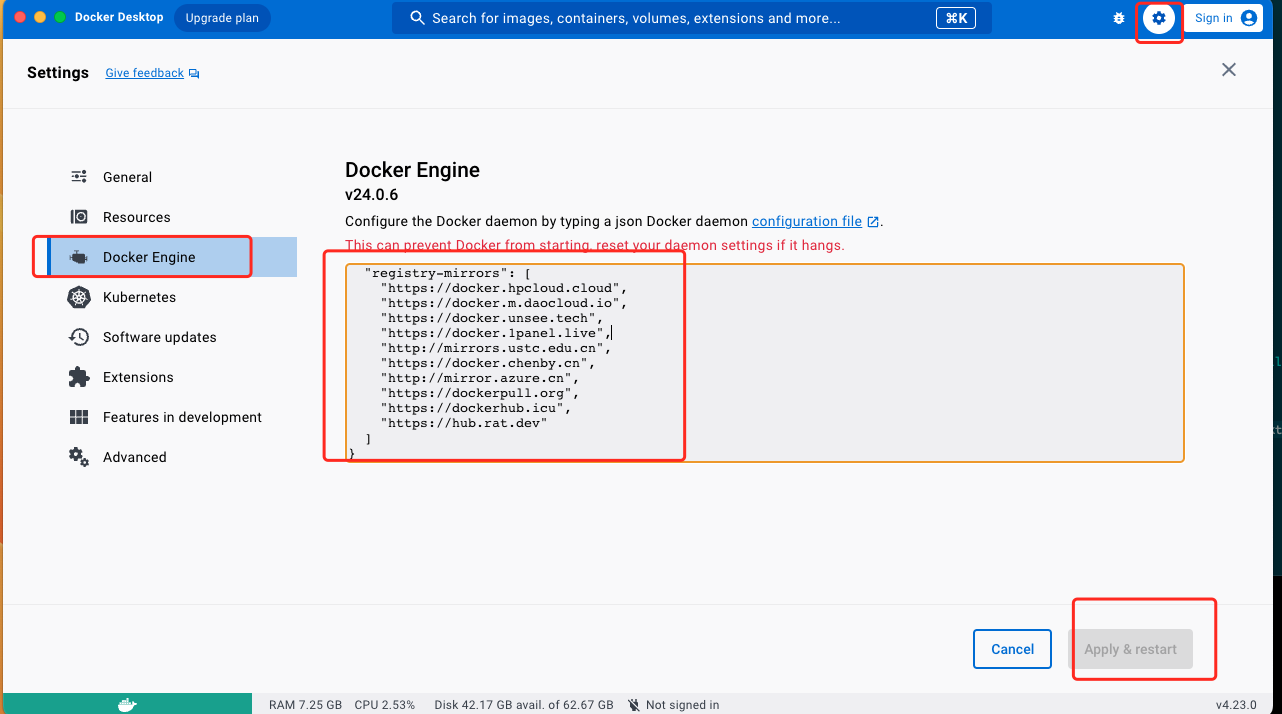Click the docker.chenby.cn mirror line
1282x714 pixels.
point(488,363)
